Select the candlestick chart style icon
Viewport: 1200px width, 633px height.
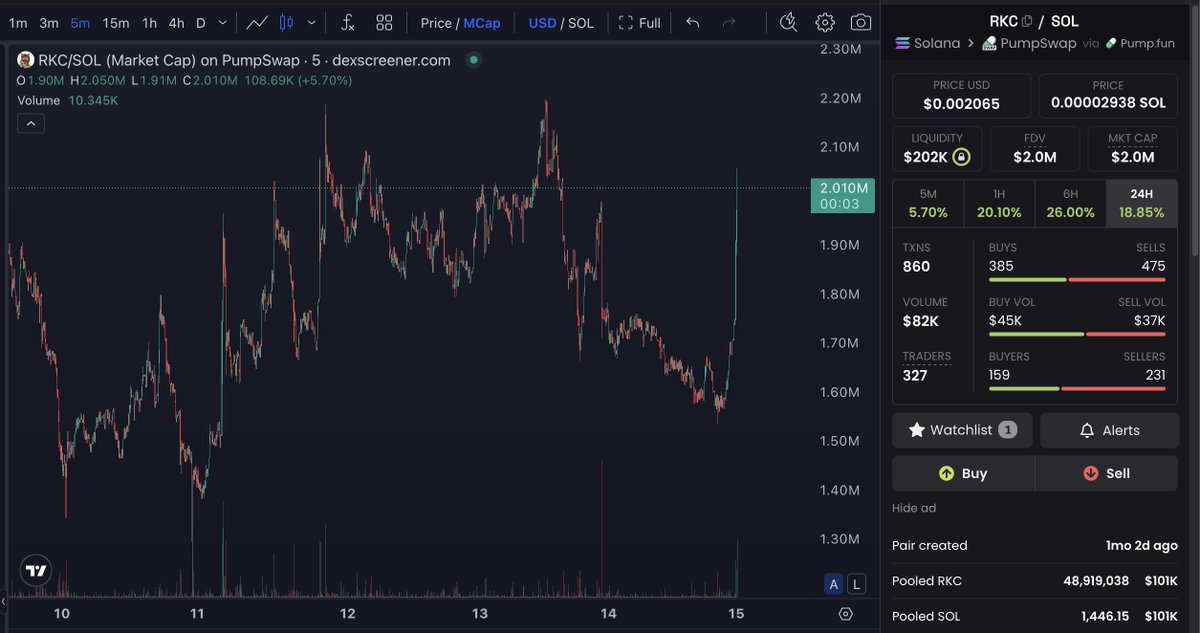click(287, 22)
